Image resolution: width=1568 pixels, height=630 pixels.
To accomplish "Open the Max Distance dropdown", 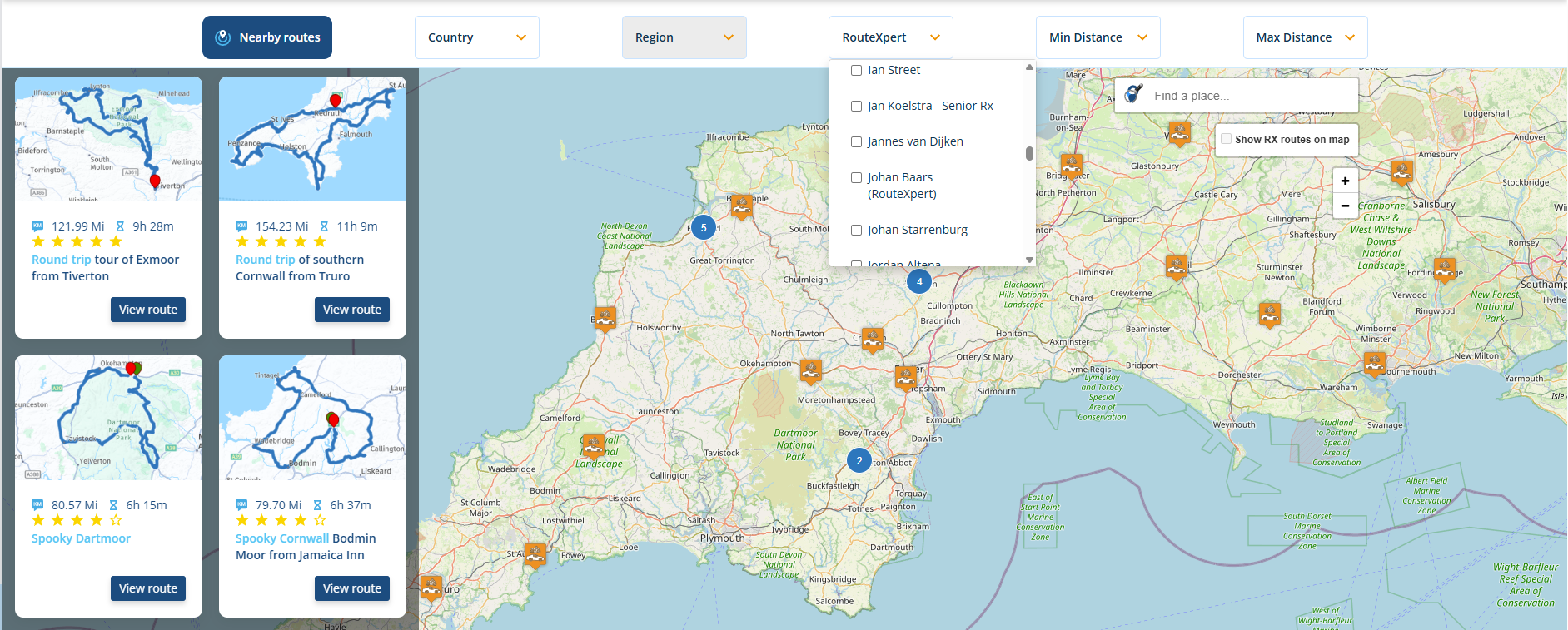I will click(x=1305, y=37).
